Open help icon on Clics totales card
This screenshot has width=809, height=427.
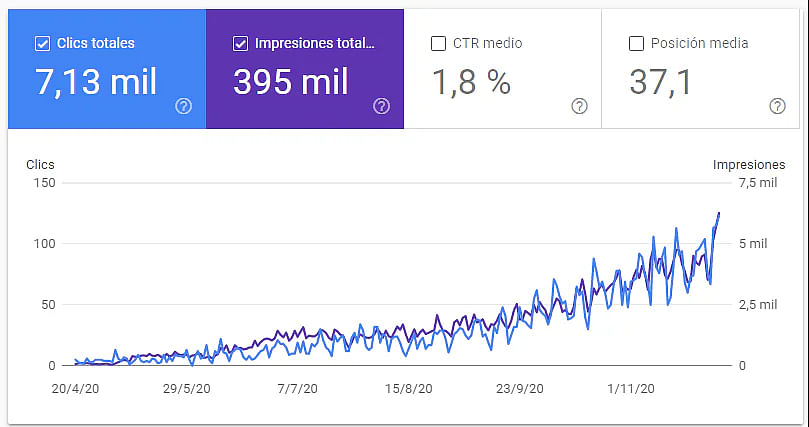tap(183, 107)
